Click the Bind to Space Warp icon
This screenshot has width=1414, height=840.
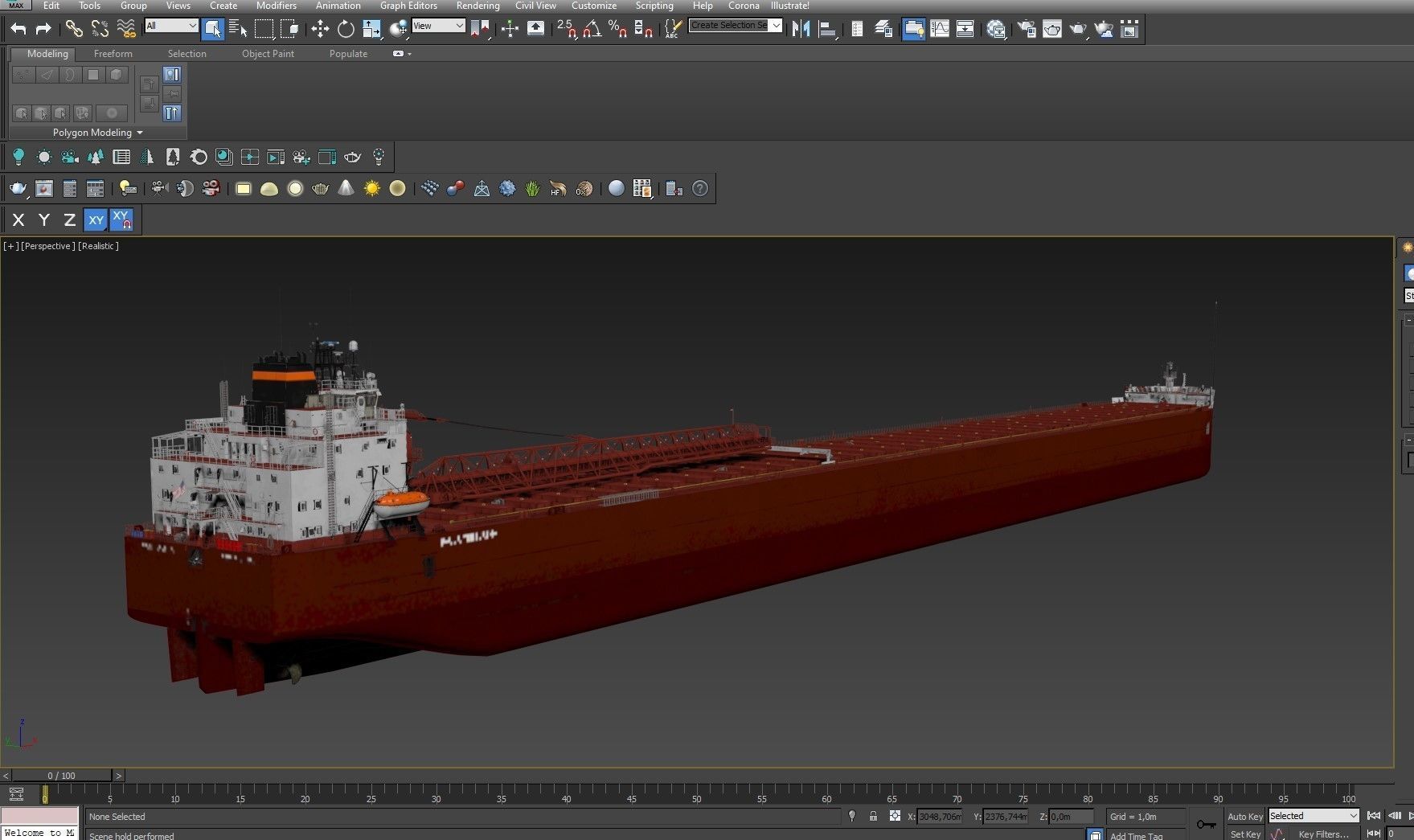[126, 29]
